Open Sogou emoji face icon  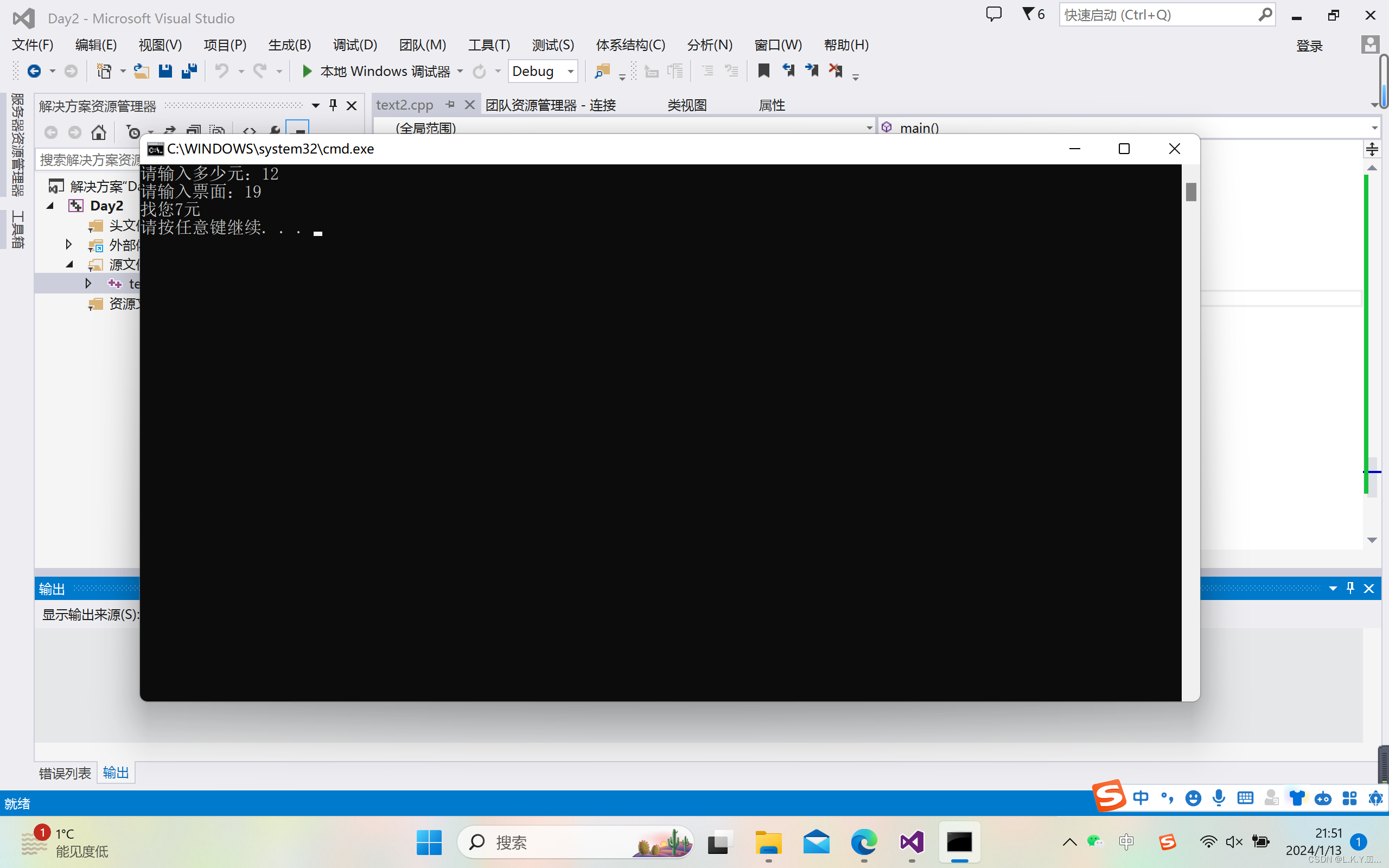pyautogui.click(x=1193, y=798)
